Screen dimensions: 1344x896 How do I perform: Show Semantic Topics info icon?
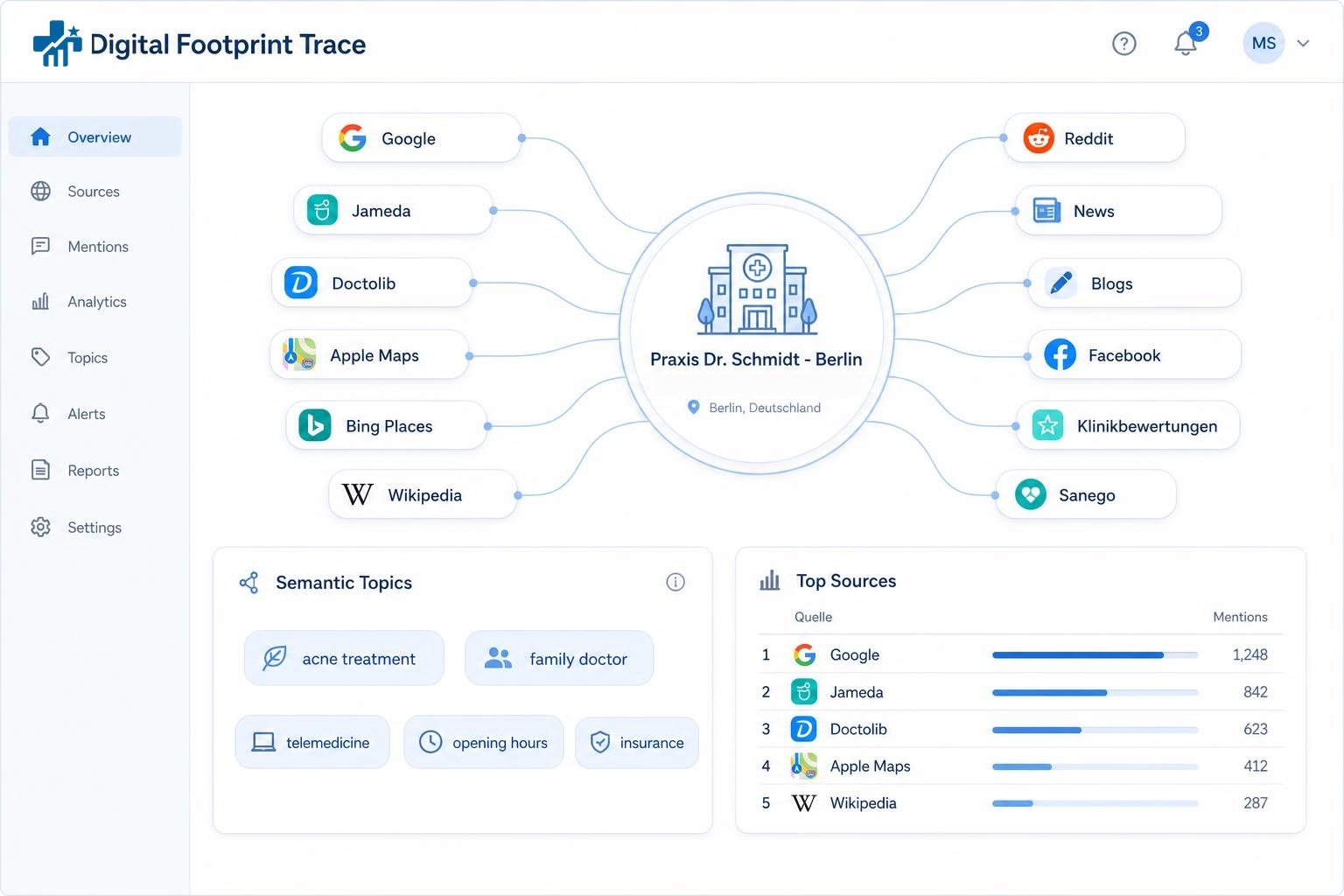click(675, 582)
